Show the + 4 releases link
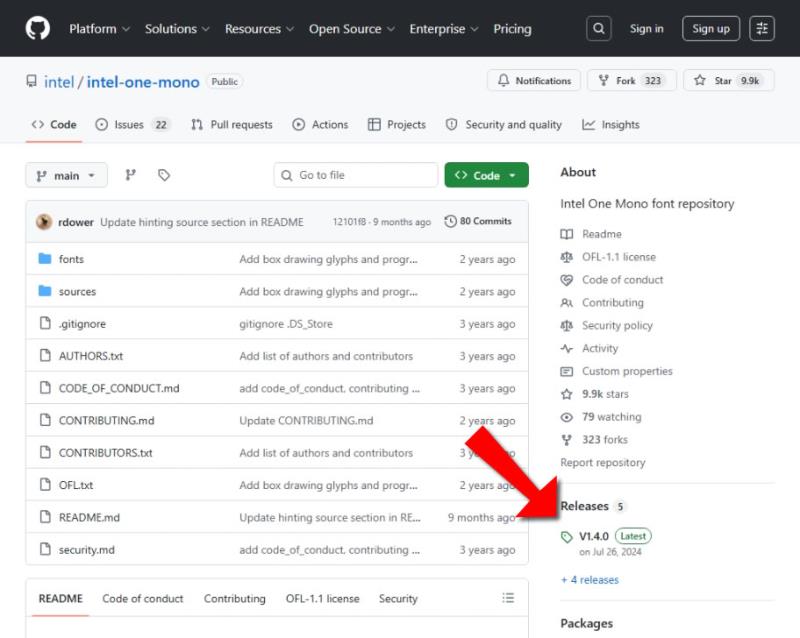Viewport: 800px width, 638px height. pos(590,580)
